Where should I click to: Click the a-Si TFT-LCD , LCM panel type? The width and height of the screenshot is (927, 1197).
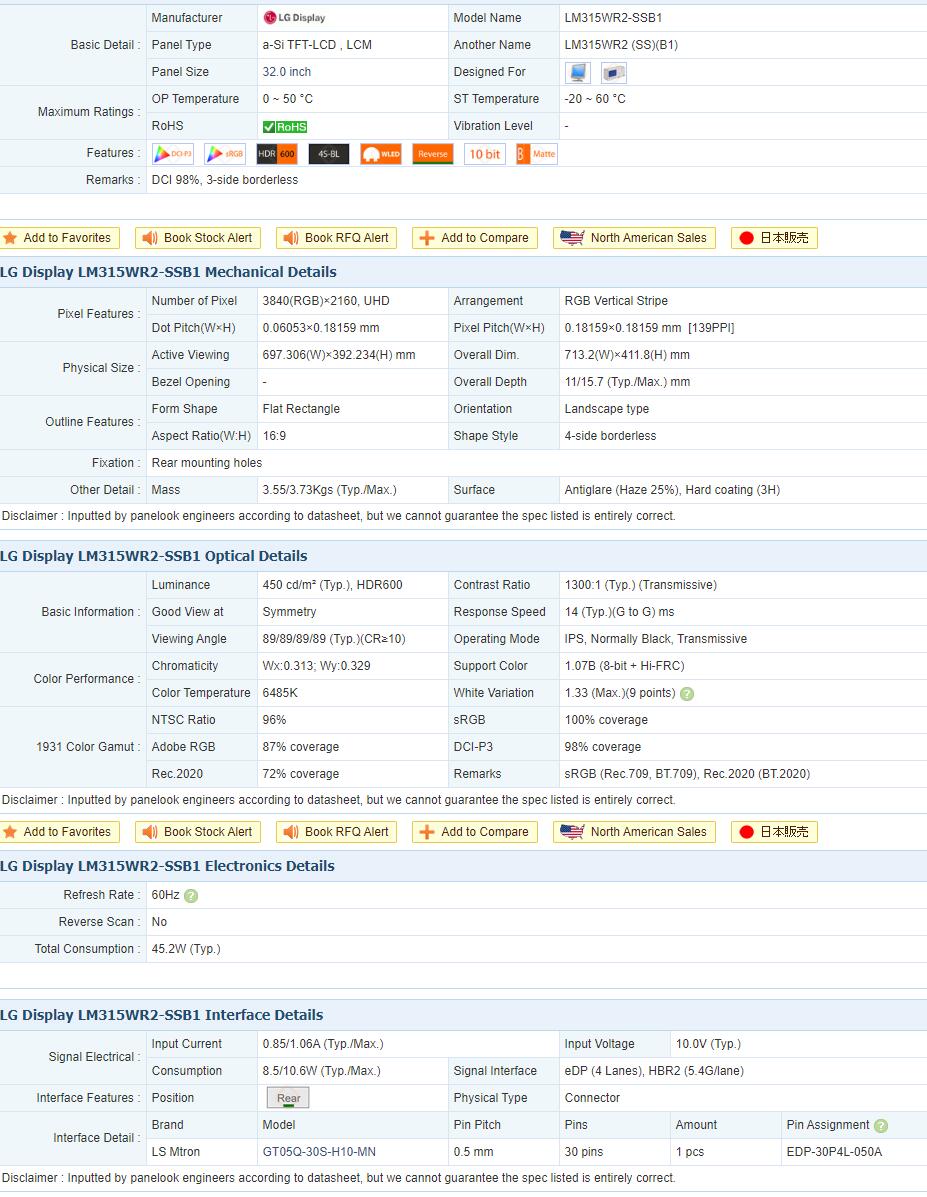coord(317,45)
